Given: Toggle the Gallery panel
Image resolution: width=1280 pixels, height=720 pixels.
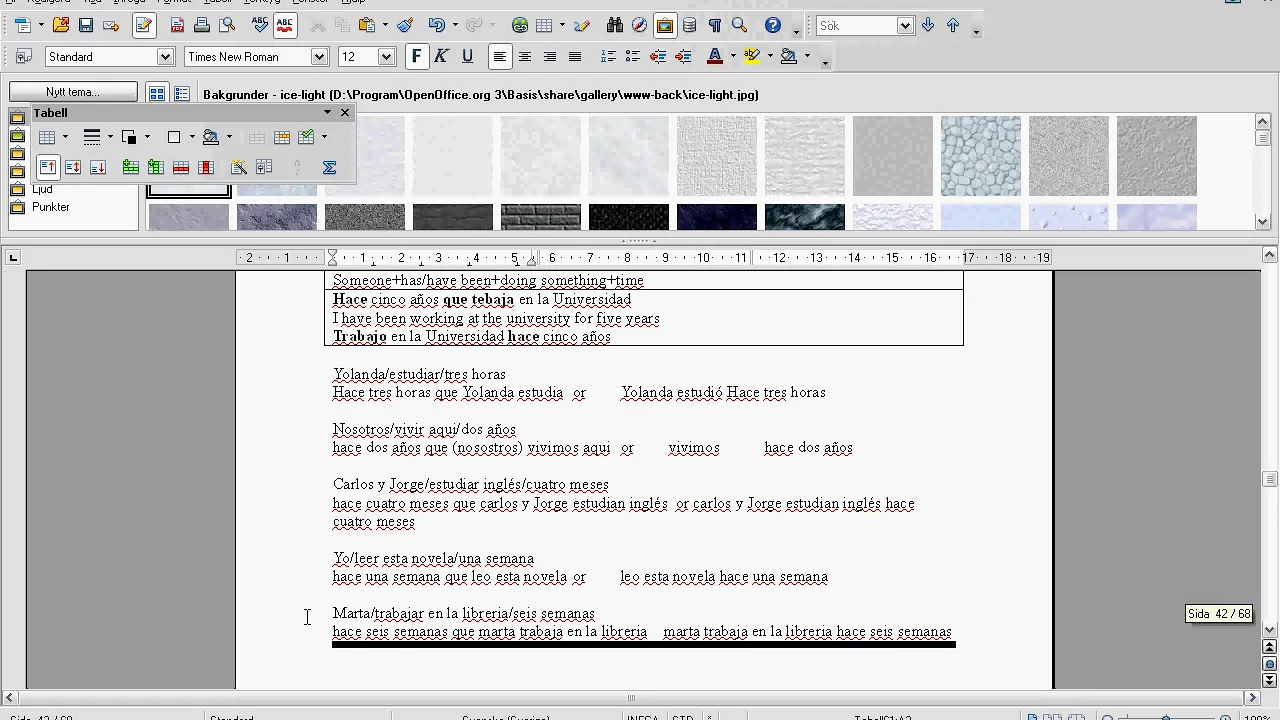Looking at the screenshot, I should (664, 25).
